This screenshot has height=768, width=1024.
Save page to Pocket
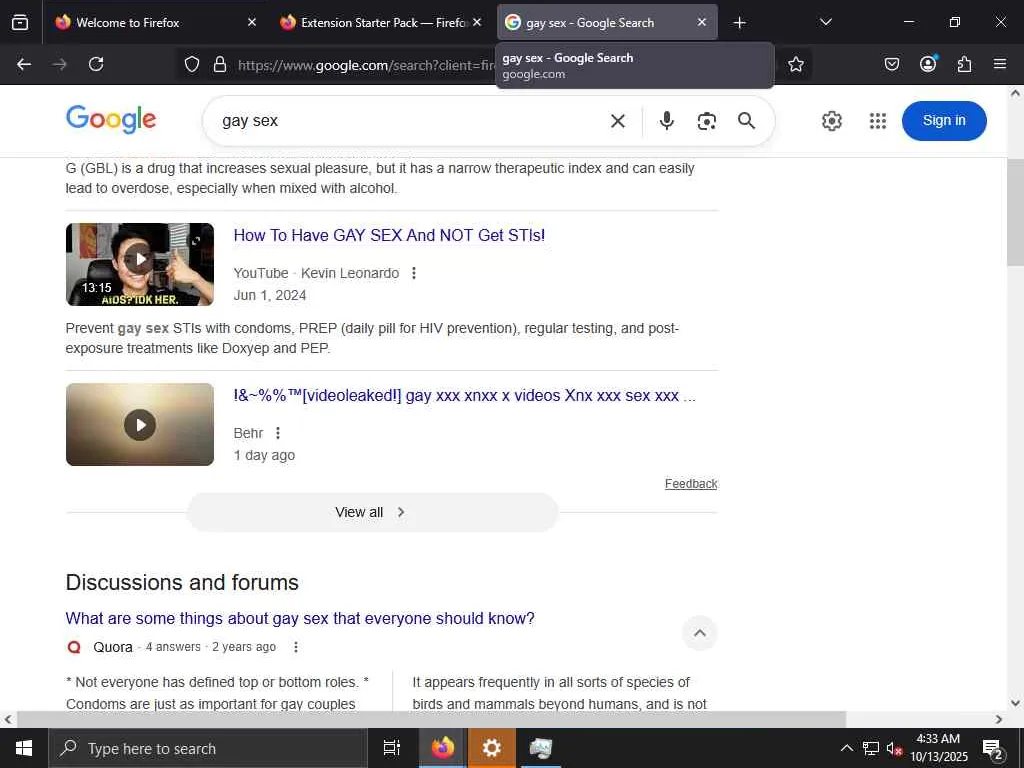click(891, 64)
